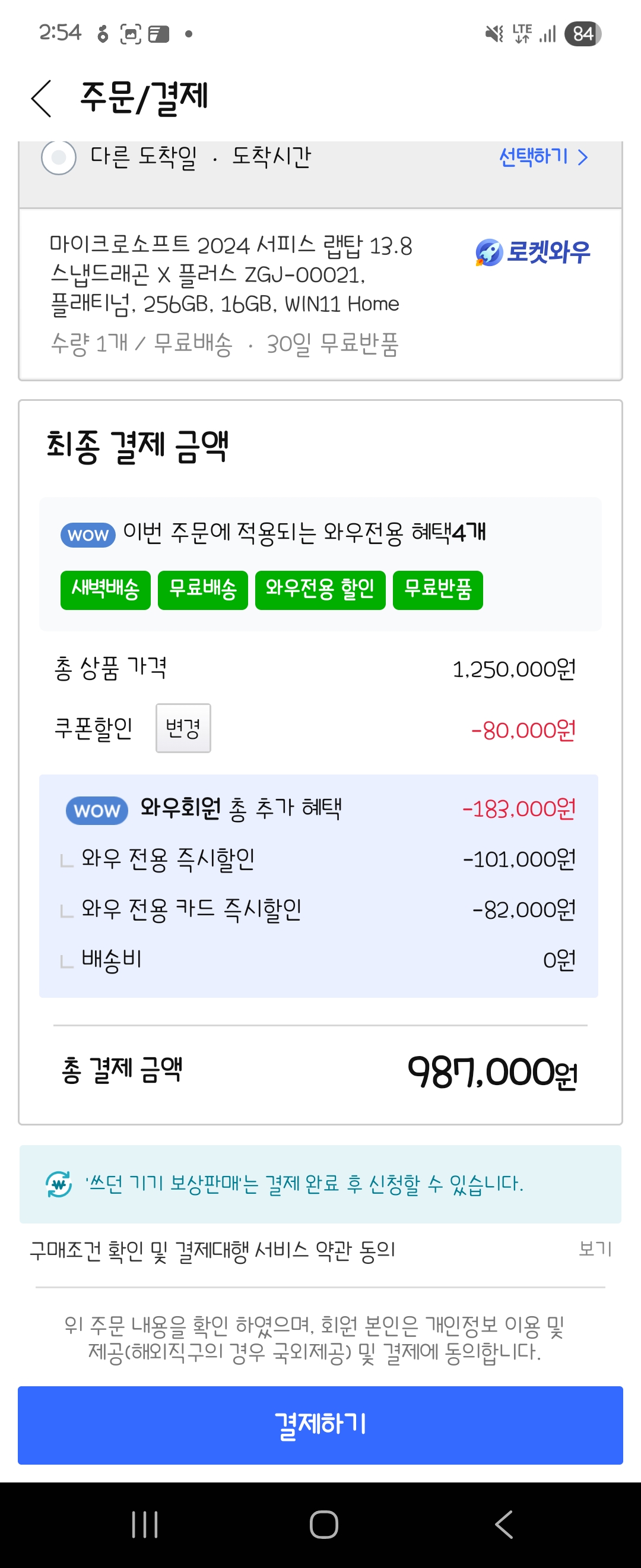Tap the Rocket Wow logo

click(x=533, y=252)
